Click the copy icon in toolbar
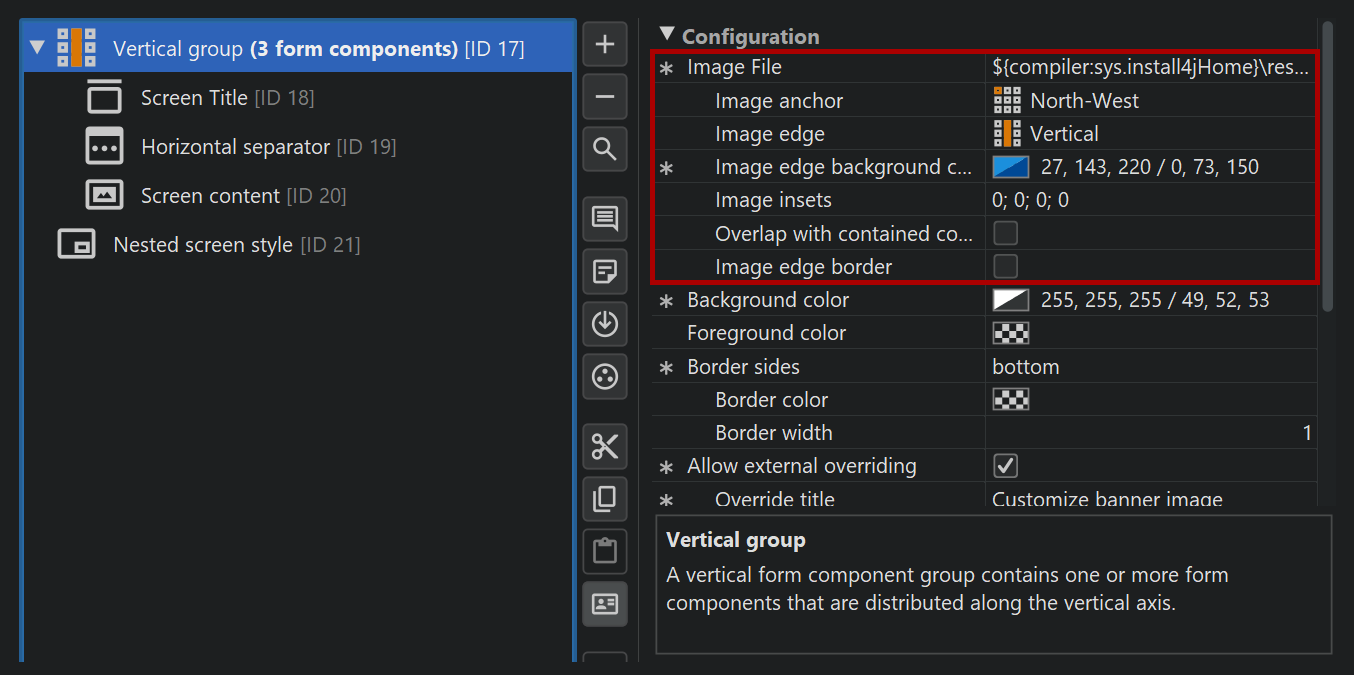The height and width of the screenshot is (675, 1354). pyautogui.click(x=605, y=499)
